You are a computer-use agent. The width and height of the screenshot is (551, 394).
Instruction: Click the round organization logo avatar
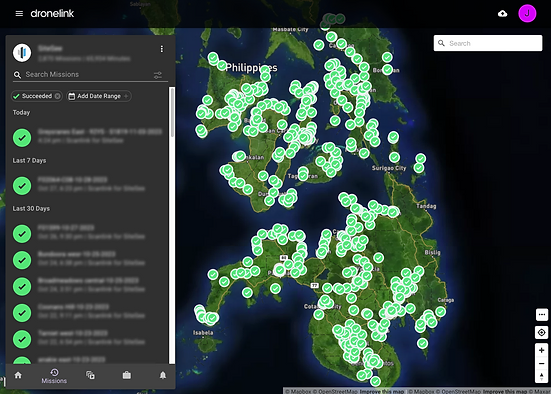pos(22,53)
